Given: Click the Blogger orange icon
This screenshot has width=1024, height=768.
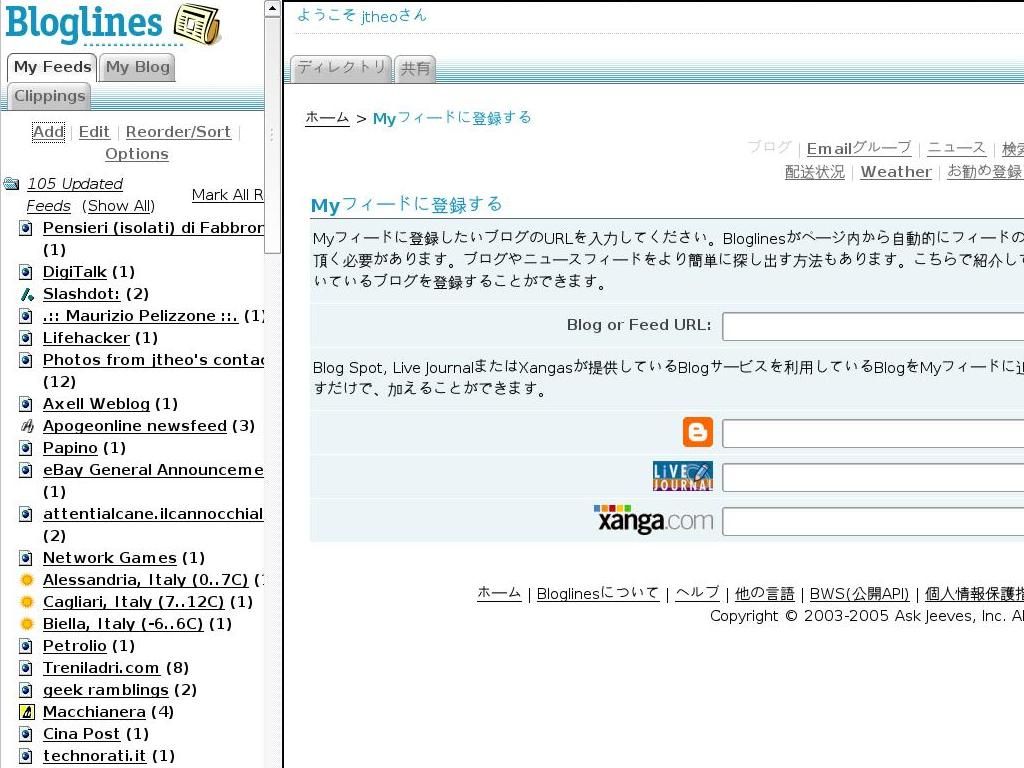Looking at the screenshot, I should (x=697, y=432).
